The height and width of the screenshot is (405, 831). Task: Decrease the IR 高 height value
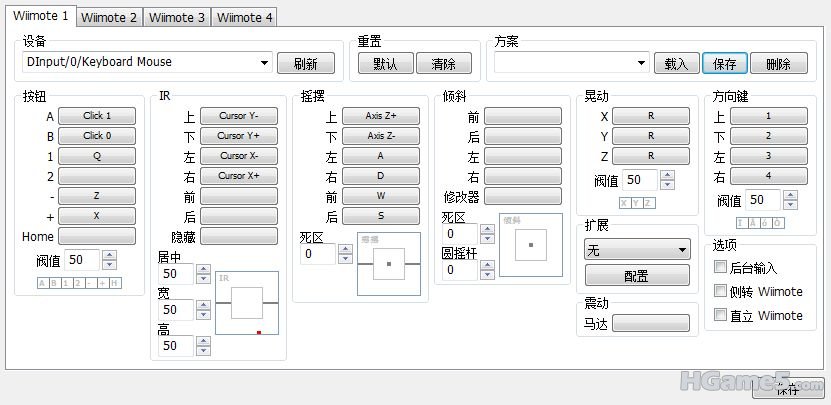pos(204,350)
